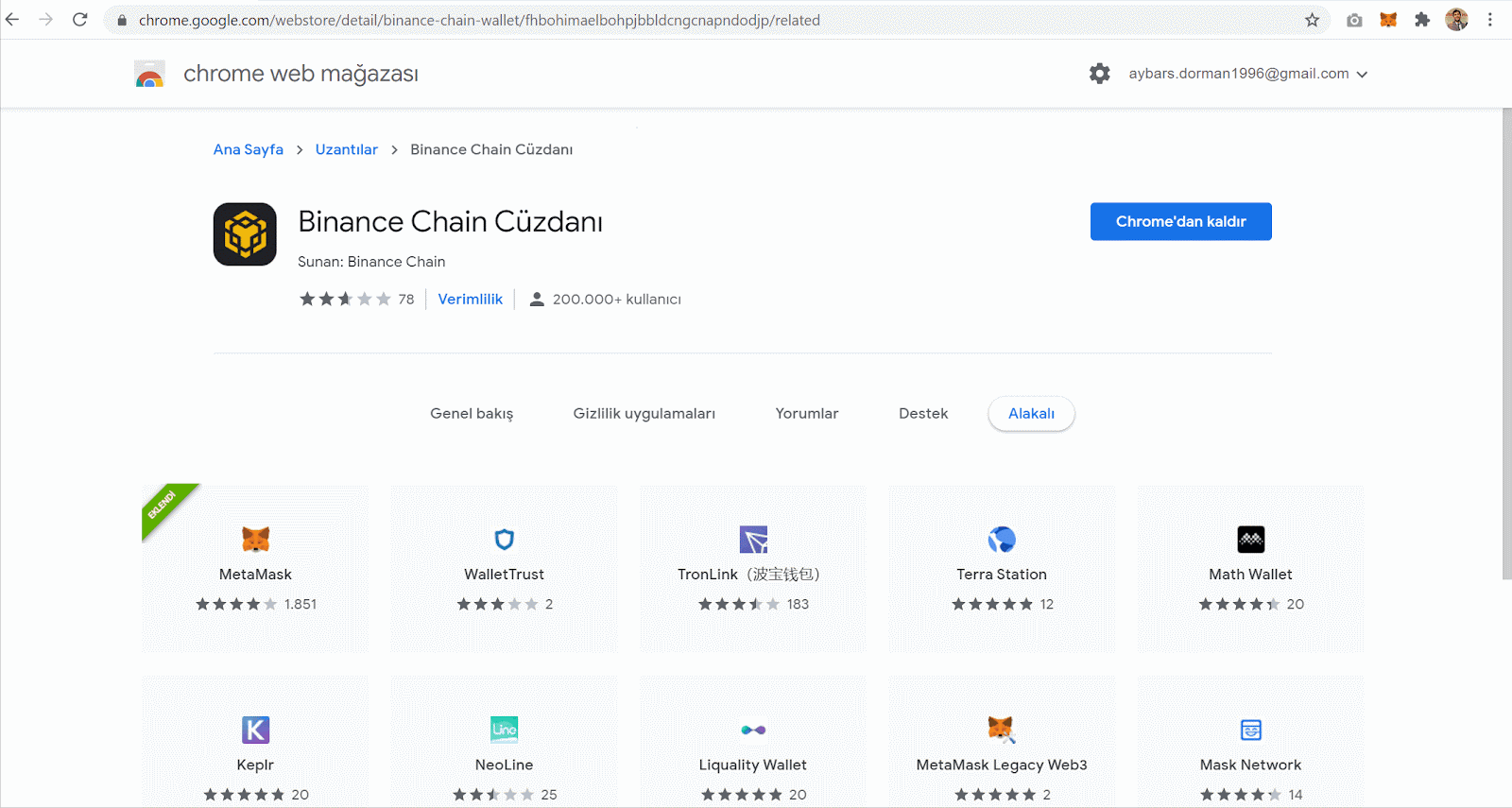Go back with the browser back arrow
1512x808 pixels.
(12, 20)
